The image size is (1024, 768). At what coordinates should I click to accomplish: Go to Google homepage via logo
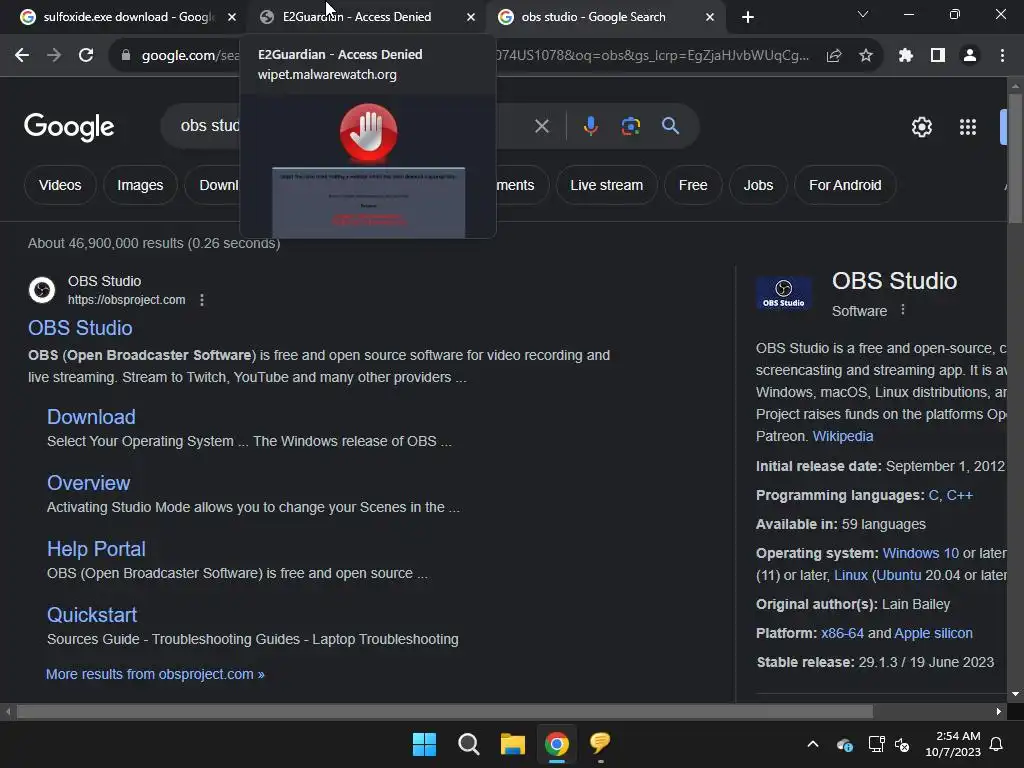69,127
